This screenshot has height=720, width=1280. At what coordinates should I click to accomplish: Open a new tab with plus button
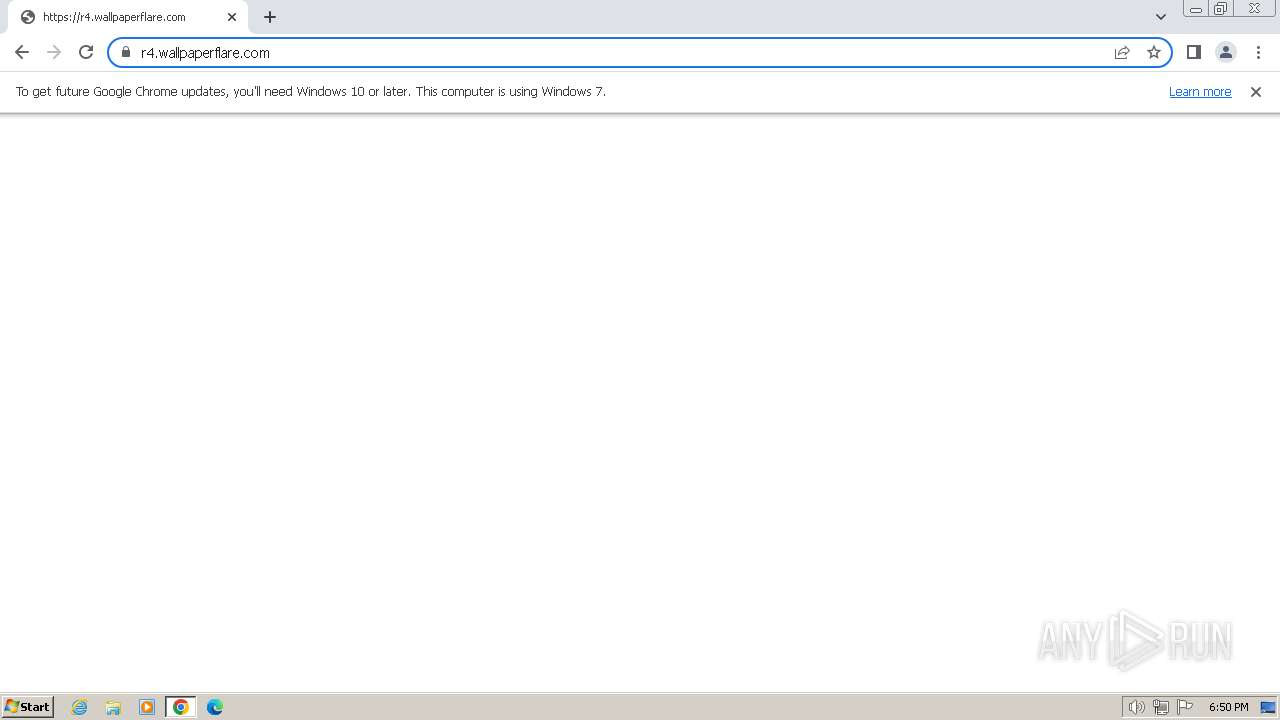point(270,17)
